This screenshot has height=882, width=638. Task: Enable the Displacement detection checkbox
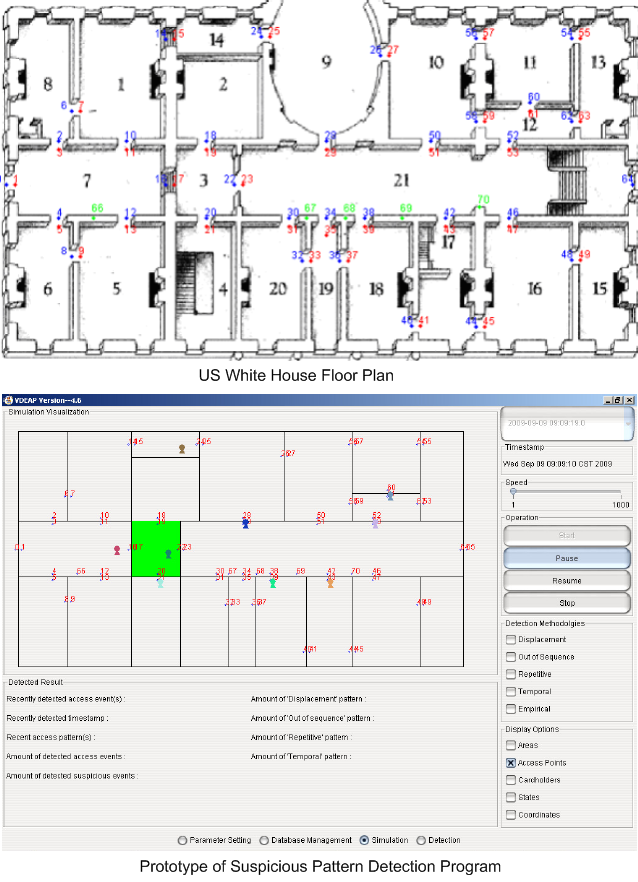[511, 640]
